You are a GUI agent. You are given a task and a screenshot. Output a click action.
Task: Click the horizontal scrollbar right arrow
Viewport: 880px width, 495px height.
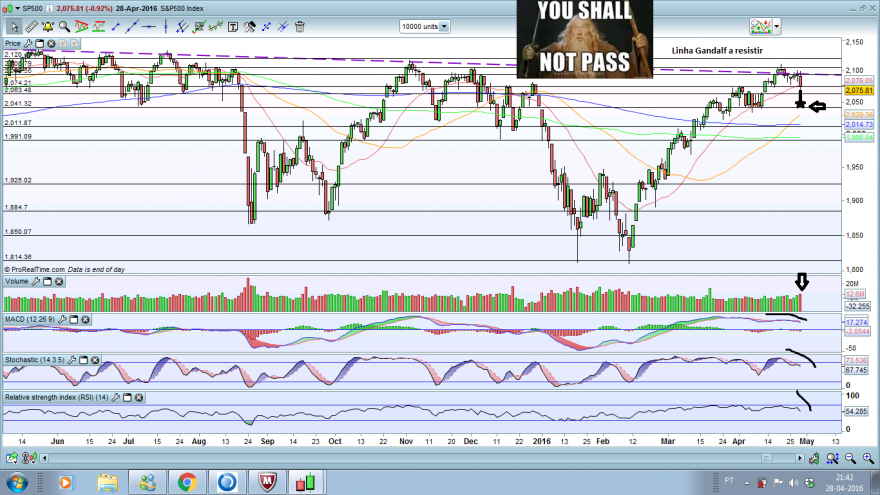click(x=800, y=459)
